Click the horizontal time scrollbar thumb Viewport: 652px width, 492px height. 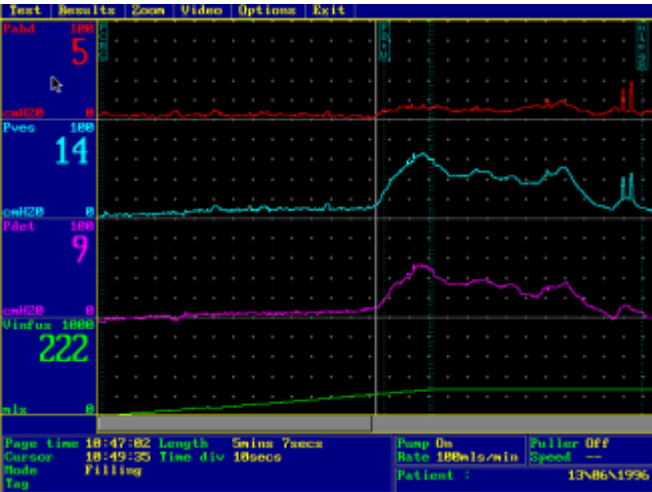click(235, 424)
